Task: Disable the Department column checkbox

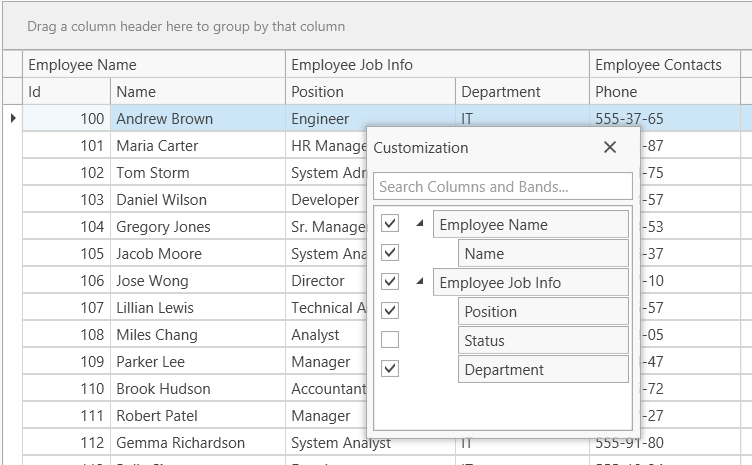Action: click(390, 369)
